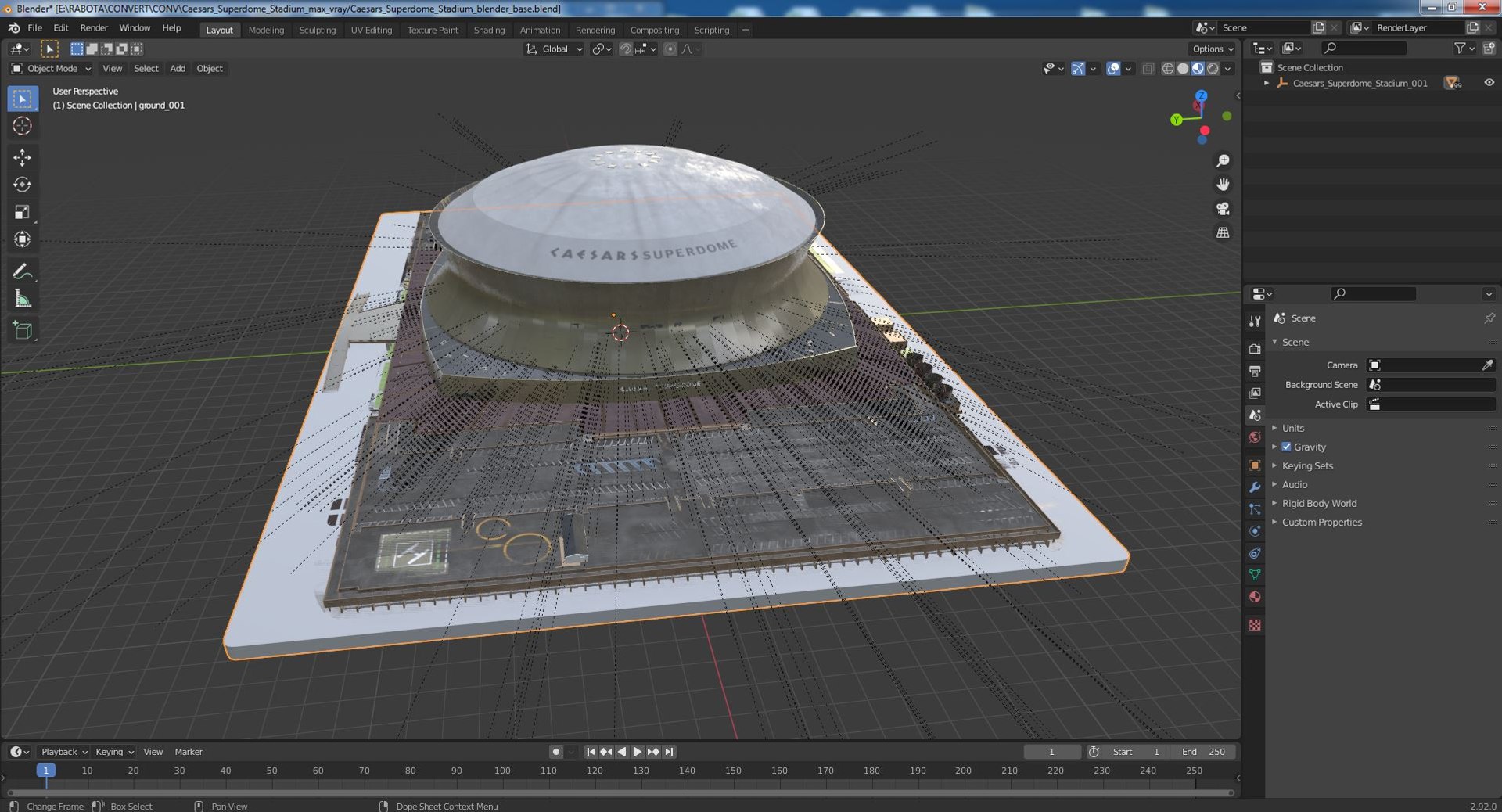The height and width of the screenshot is (812, 1502).
Task: Open the Object Data properties tab
Action: pos(1255,575)
